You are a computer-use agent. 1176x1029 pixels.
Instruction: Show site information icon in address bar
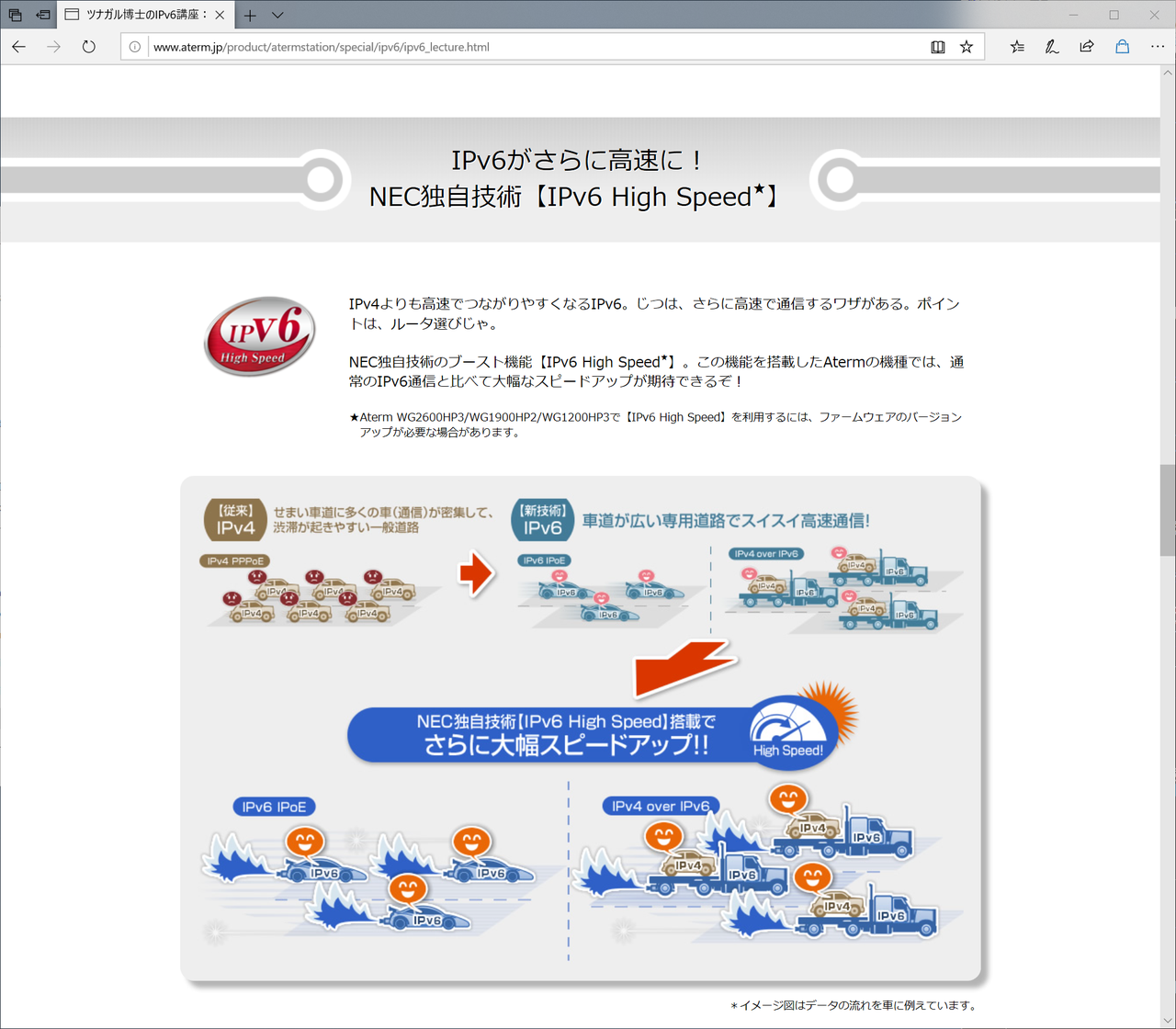pos(135,47)
